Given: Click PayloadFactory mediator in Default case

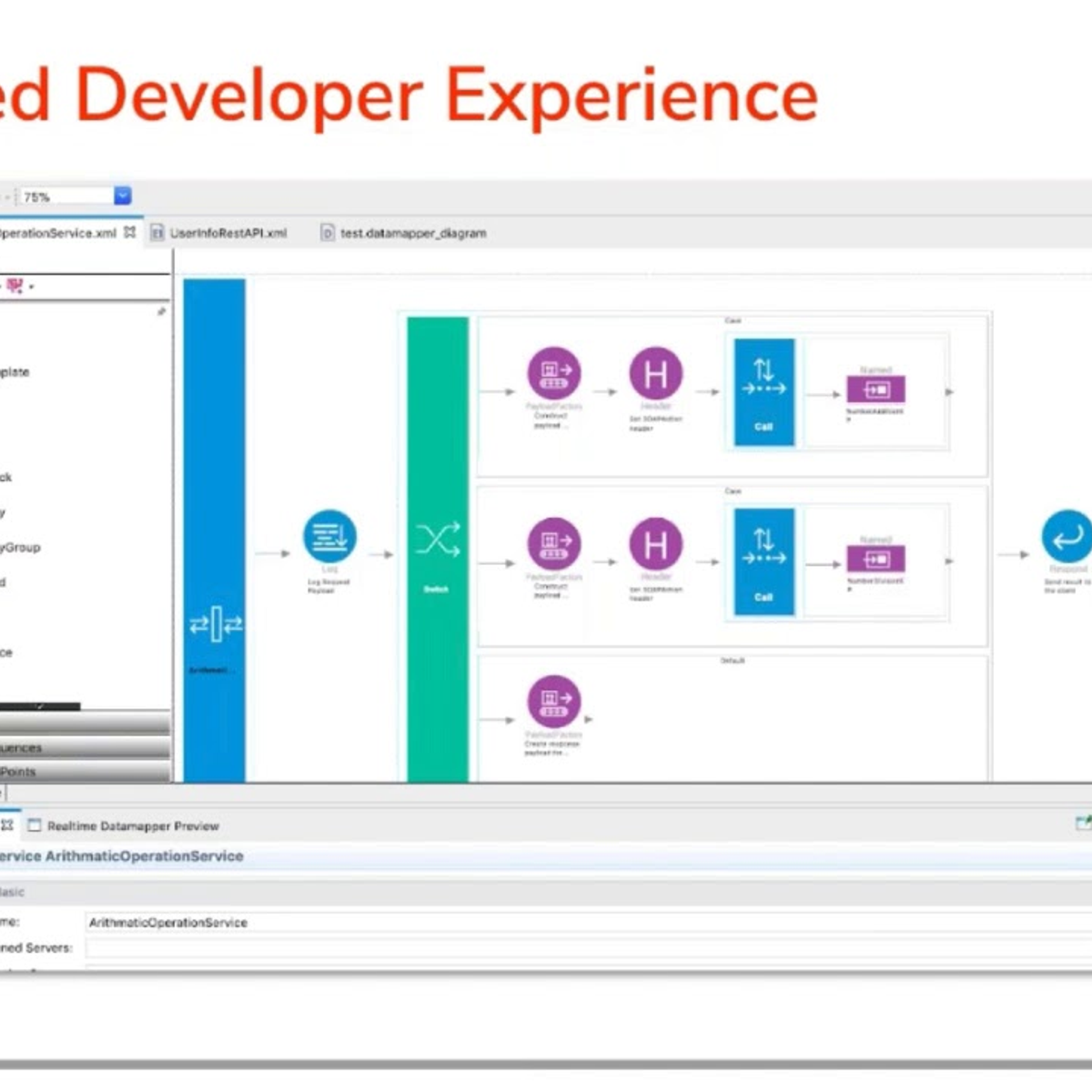Looking at the screenshot, I should pos(553,702).
